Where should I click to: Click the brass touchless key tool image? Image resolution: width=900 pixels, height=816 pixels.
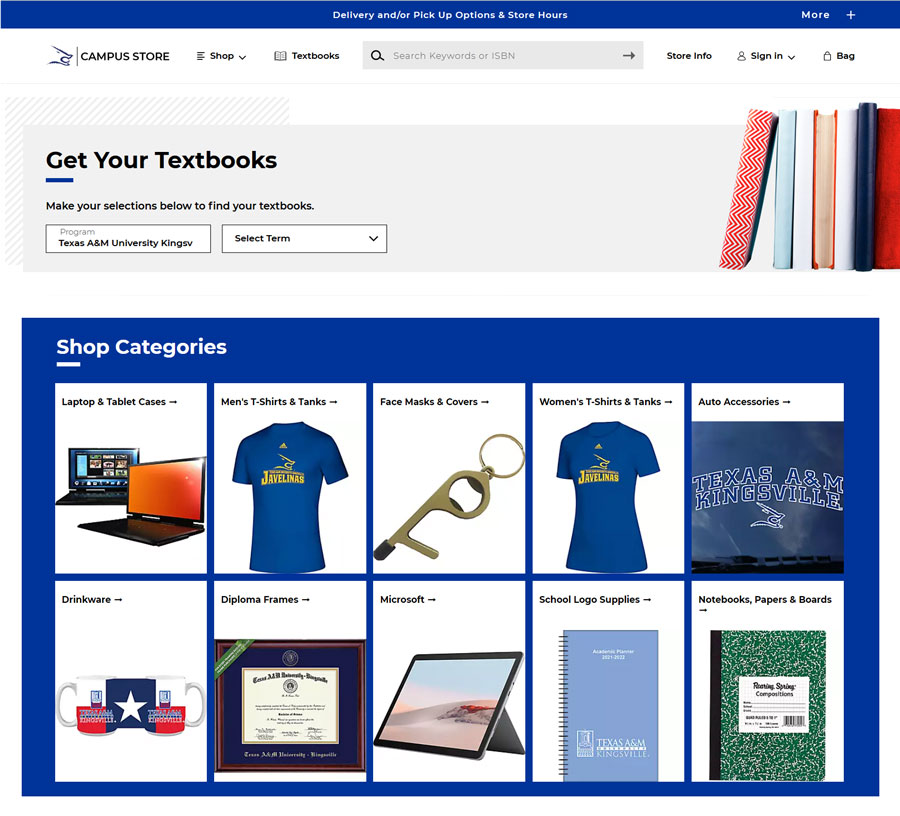coord(449,497)
